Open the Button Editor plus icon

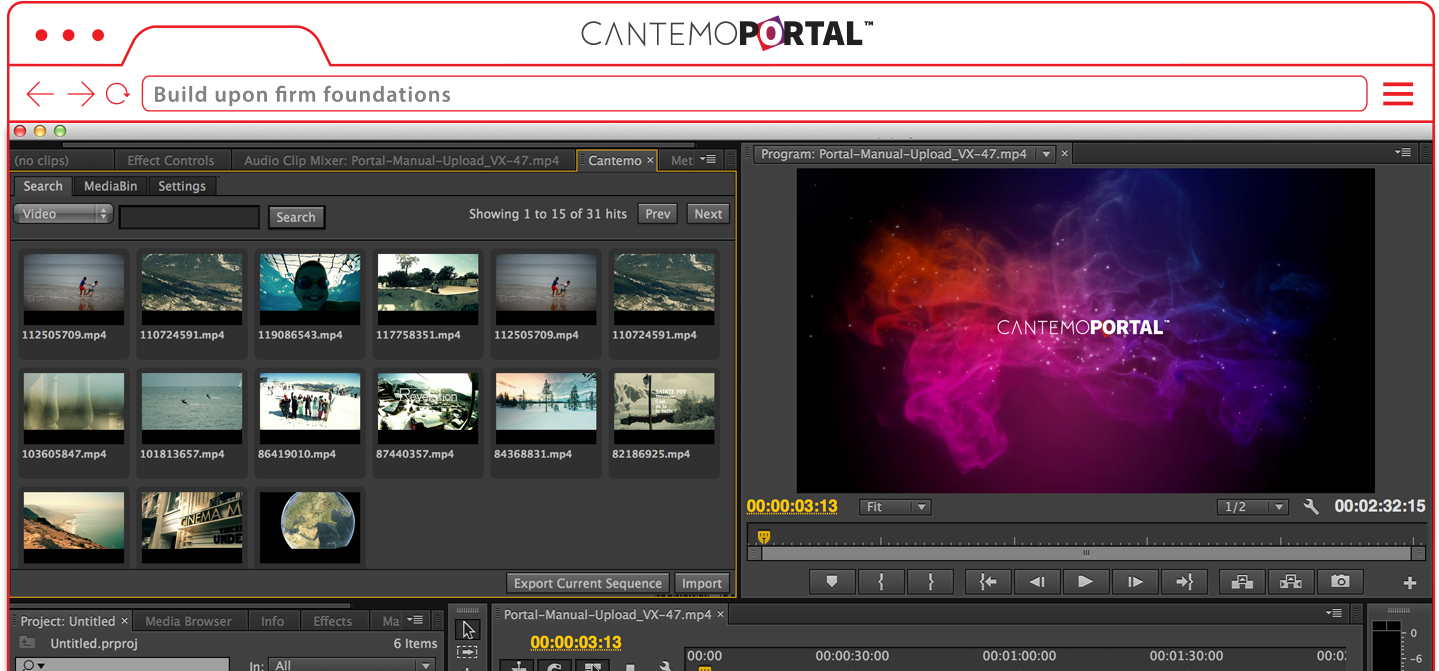1410,583
